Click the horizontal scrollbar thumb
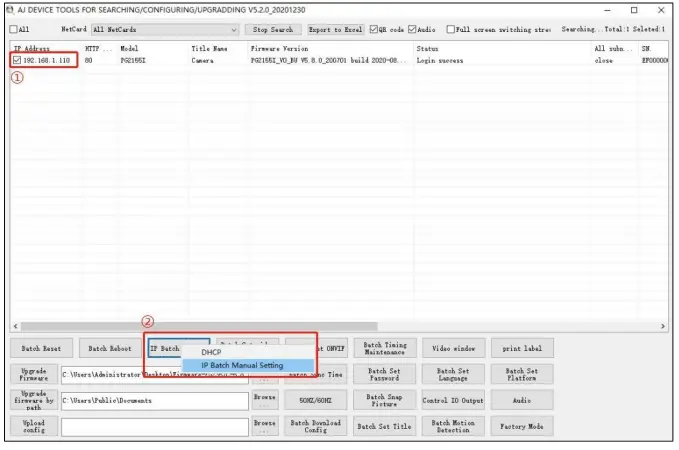The height and width of the screenshot is (450, 679). [199, 326]
